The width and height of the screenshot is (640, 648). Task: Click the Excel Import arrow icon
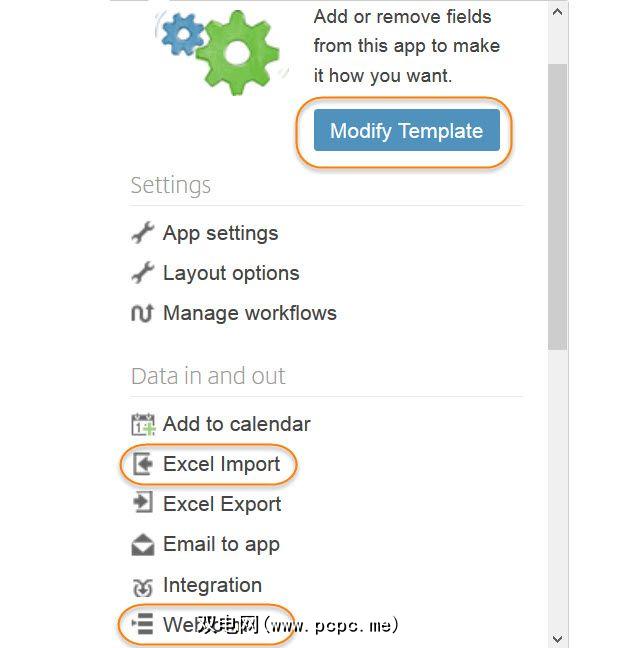point(143,464)
